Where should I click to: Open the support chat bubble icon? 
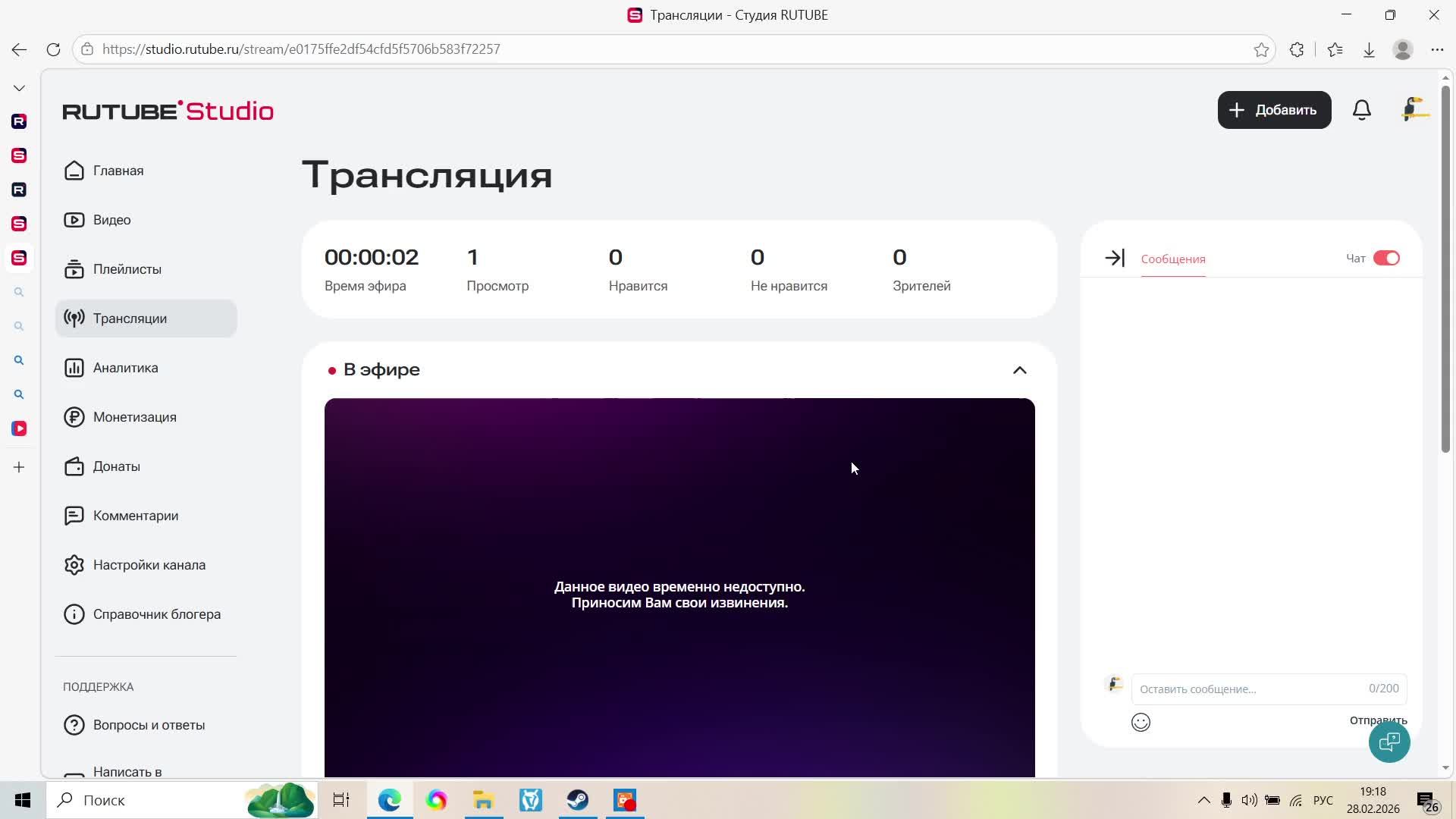[1389, 742]
